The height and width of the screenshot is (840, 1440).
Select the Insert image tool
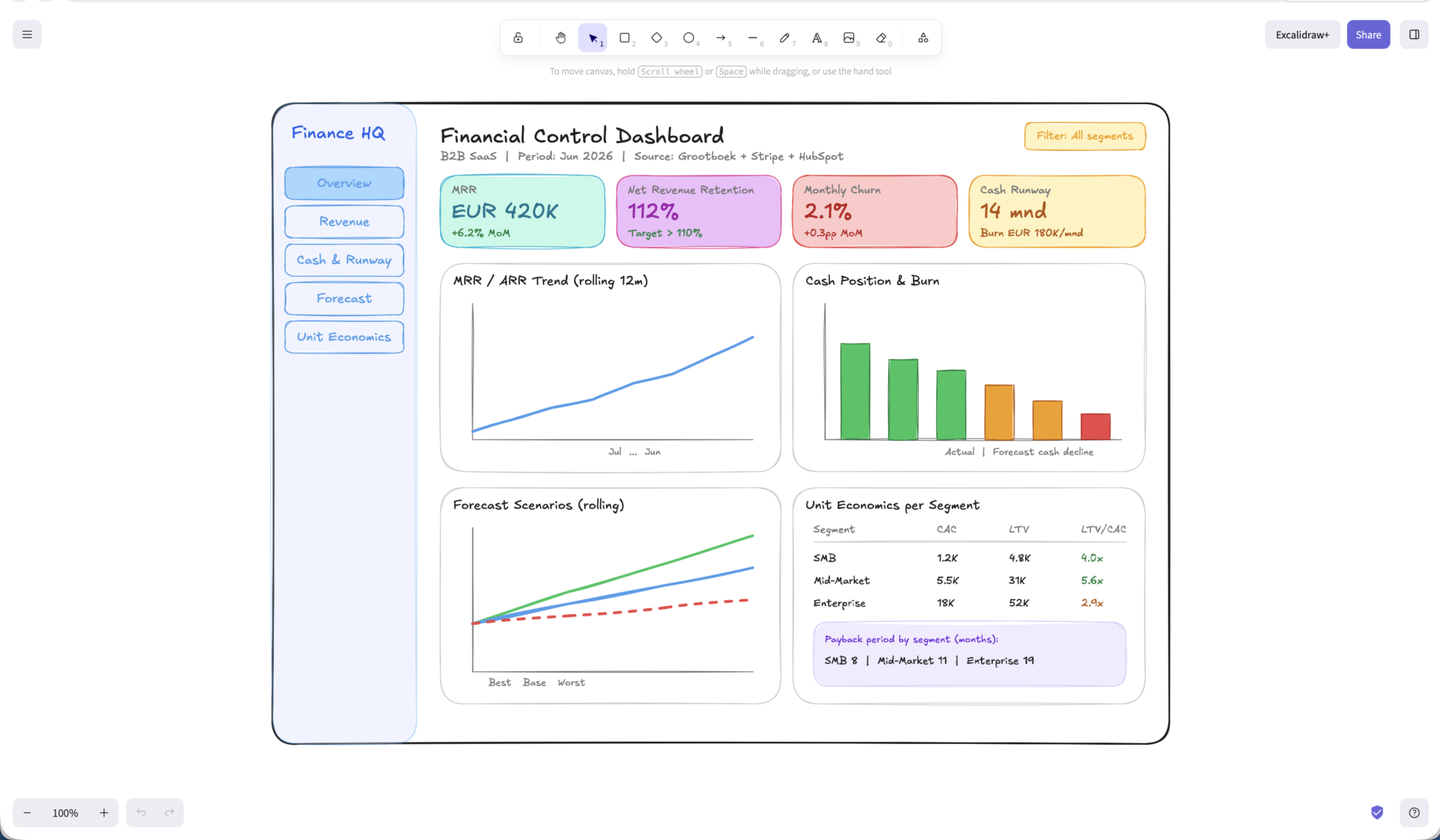pyautogui.click(x=849, y=37)
